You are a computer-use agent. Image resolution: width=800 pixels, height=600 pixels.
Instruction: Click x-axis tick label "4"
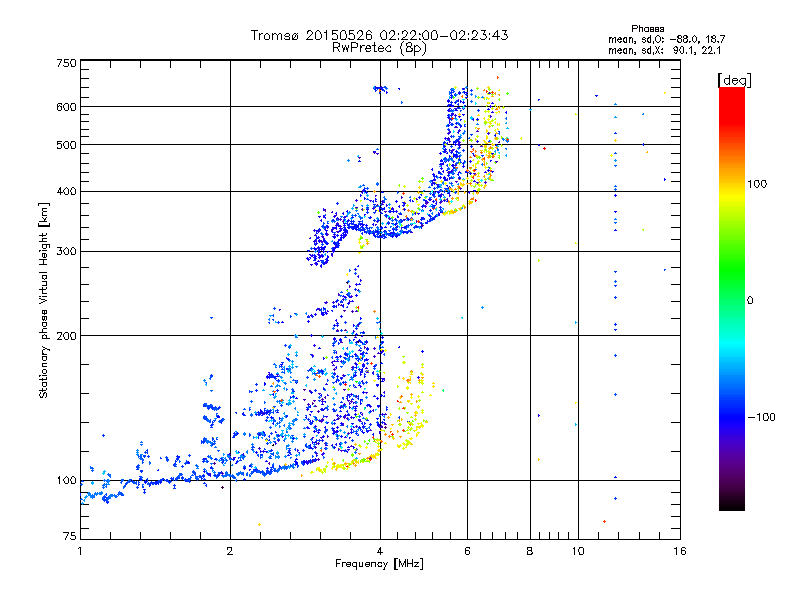[380, 551]
